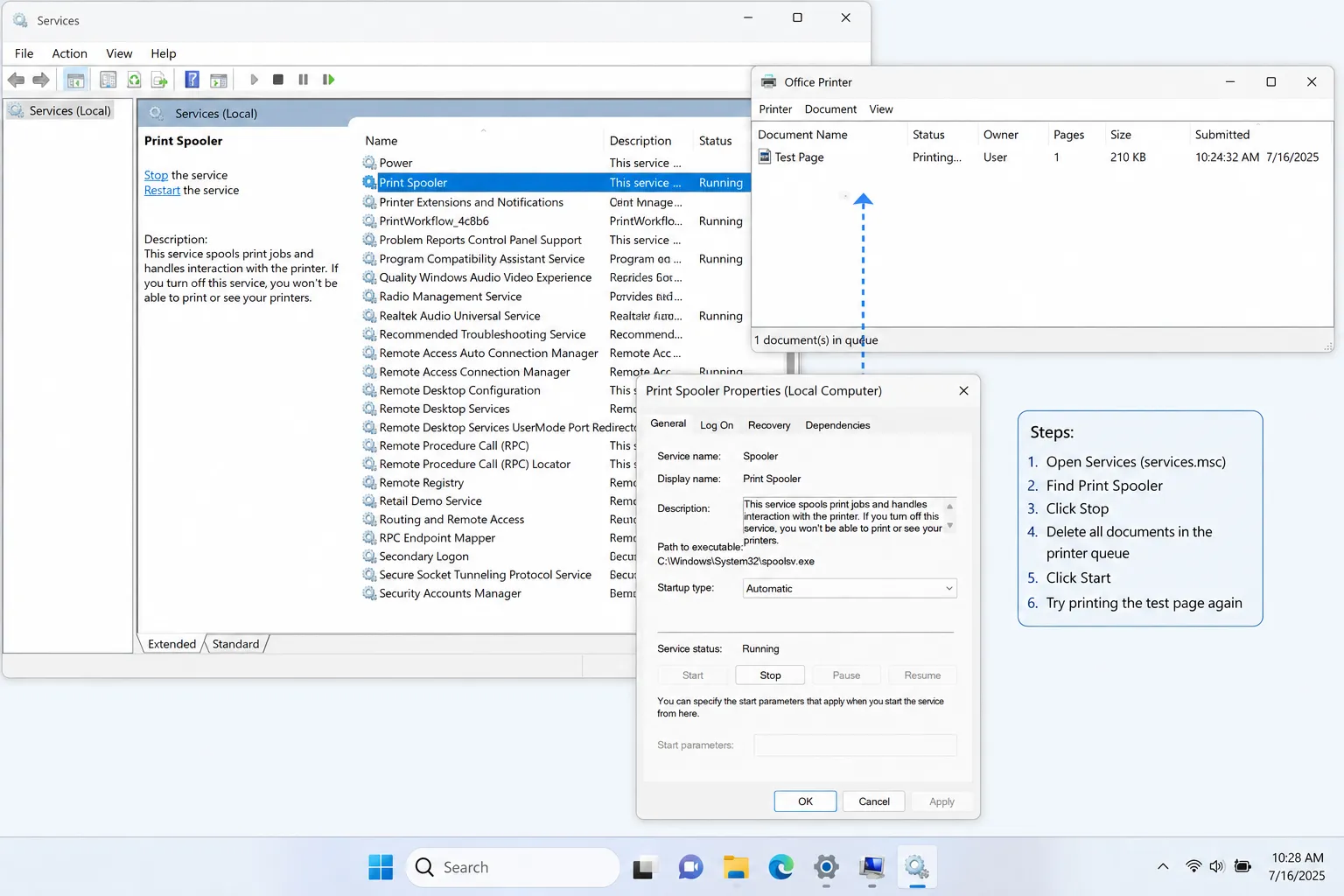Image resolution: width=1344 pixels, height=896 pixels.
Task: Click the battery icon in system tray
Action: pos(1242,866)
